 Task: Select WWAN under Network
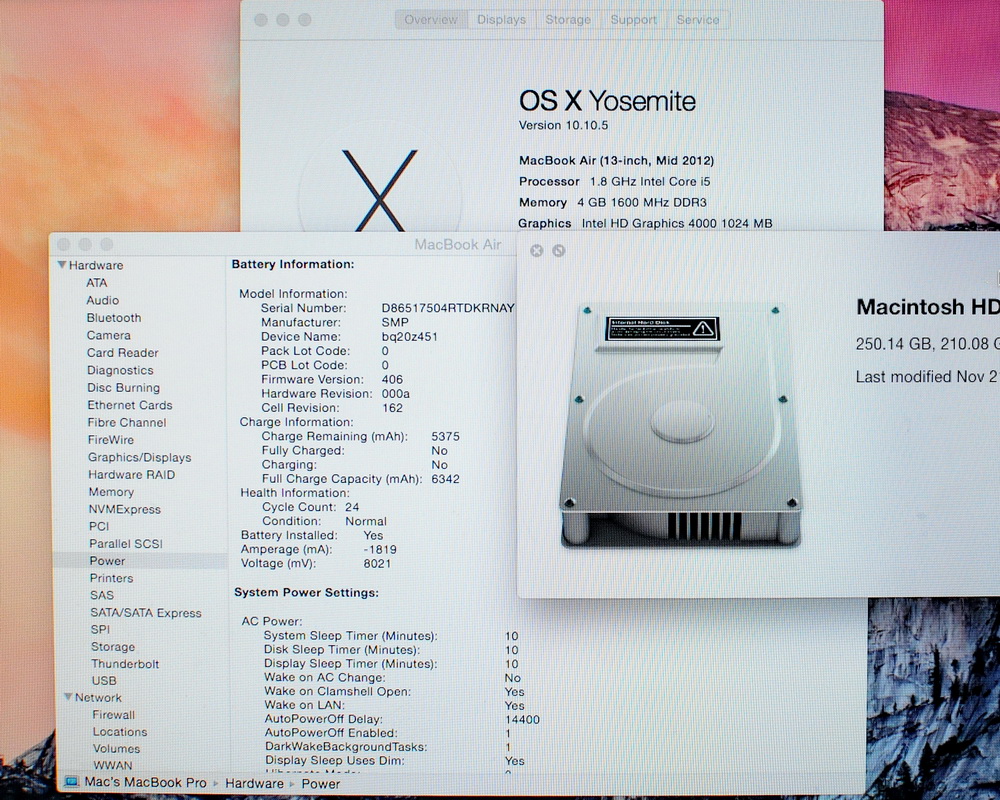pyautogui.click(x=113, y=765)
